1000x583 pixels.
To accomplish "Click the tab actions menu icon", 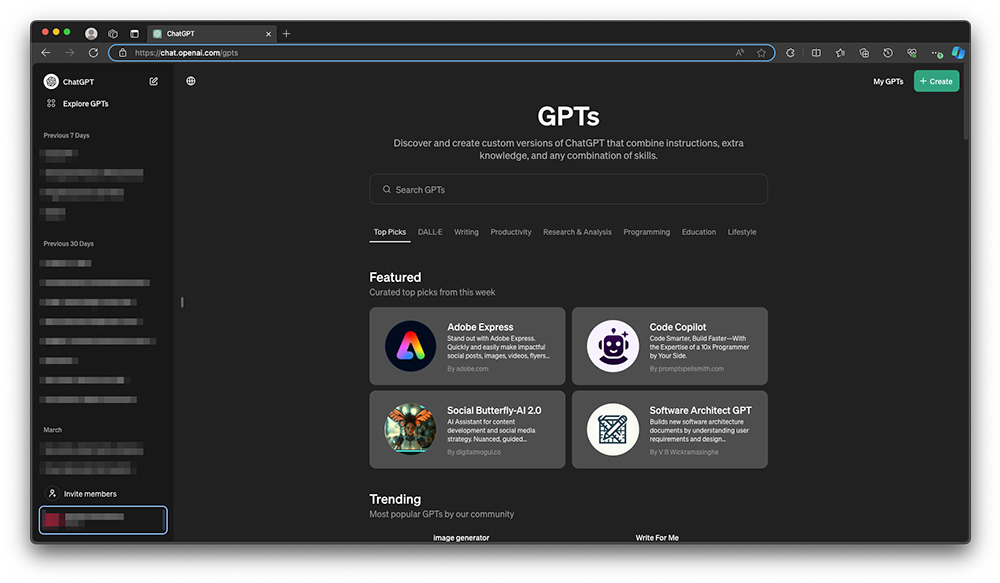I will (134, 34).
